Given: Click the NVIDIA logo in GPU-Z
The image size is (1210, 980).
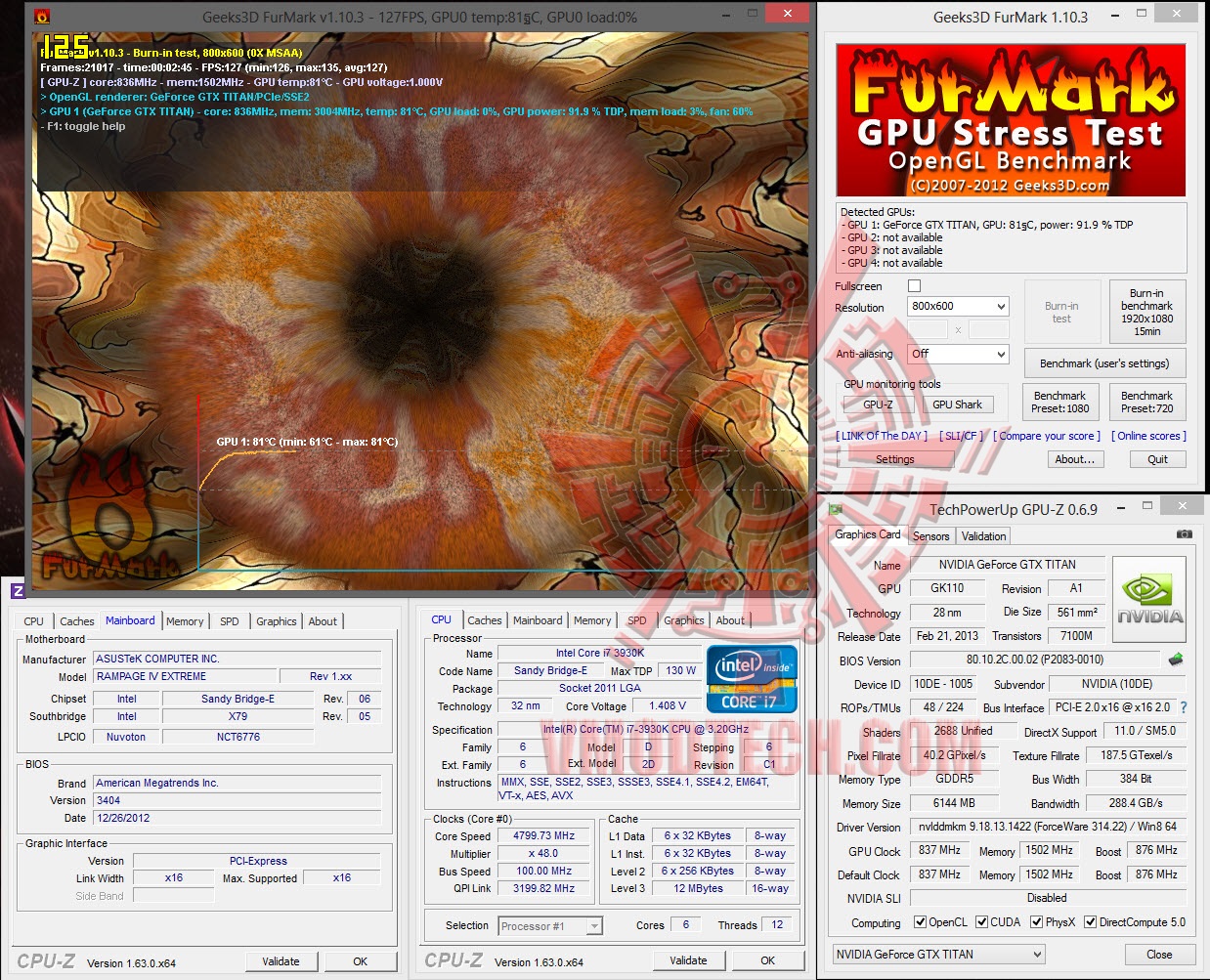Looking at the screenshot, I should pyautogui.click(x=1149, y=601).
